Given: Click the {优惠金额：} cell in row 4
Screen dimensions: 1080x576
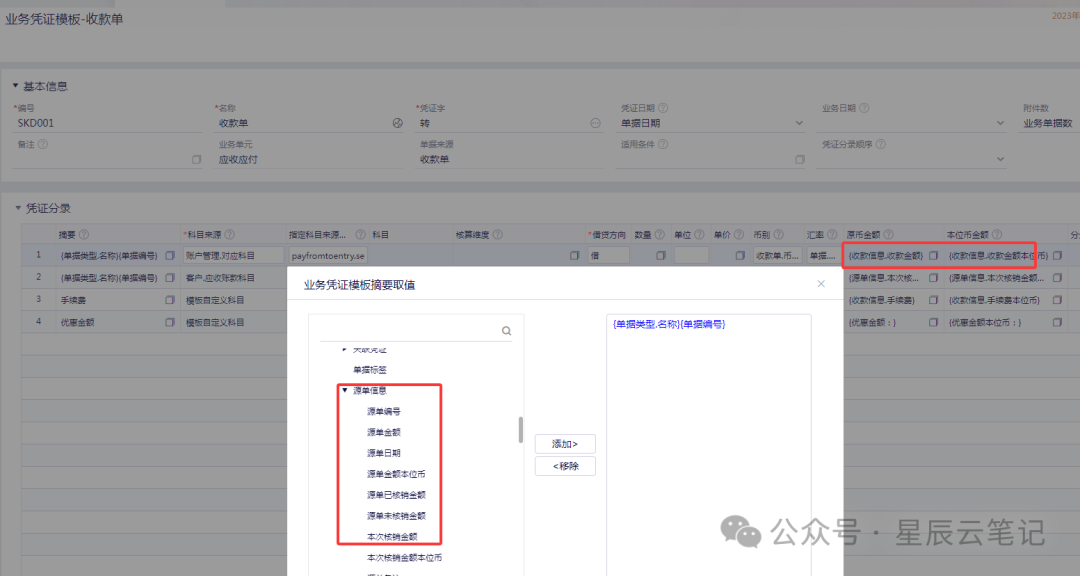Looking at the screenshot, I should click(873, 322).
